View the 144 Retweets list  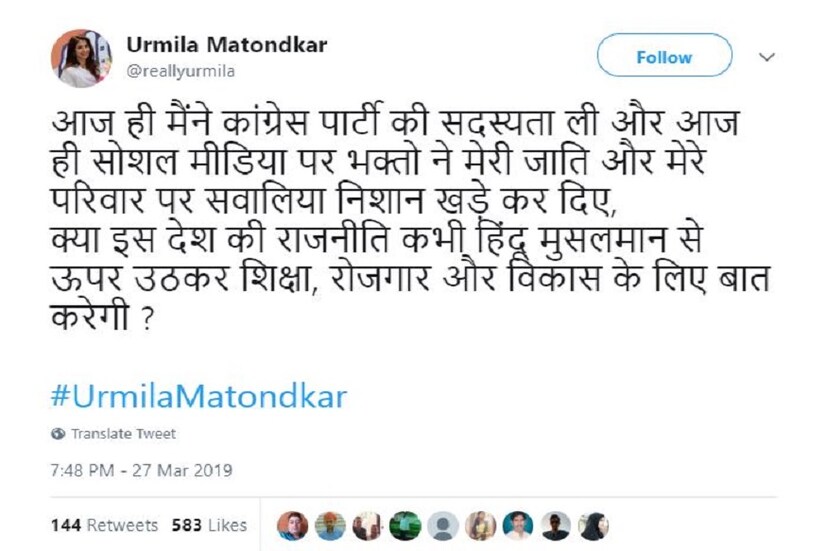104,525
